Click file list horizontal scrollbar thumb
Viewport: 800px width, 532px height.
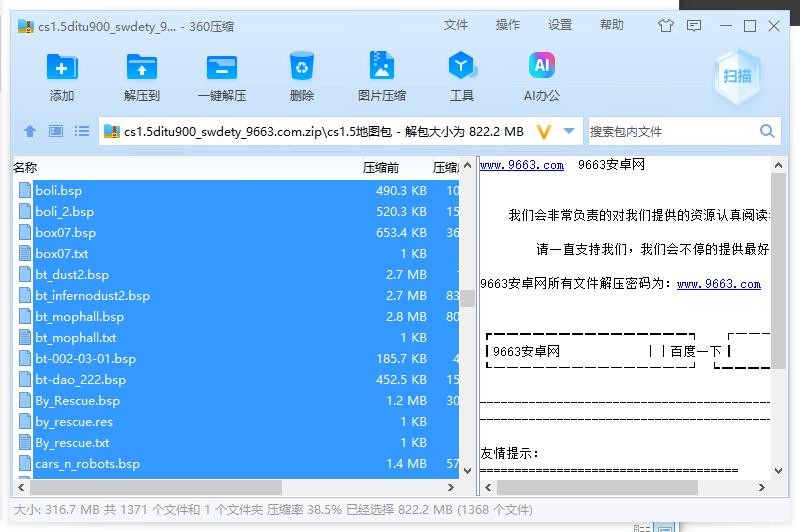(x=156, y=488)
